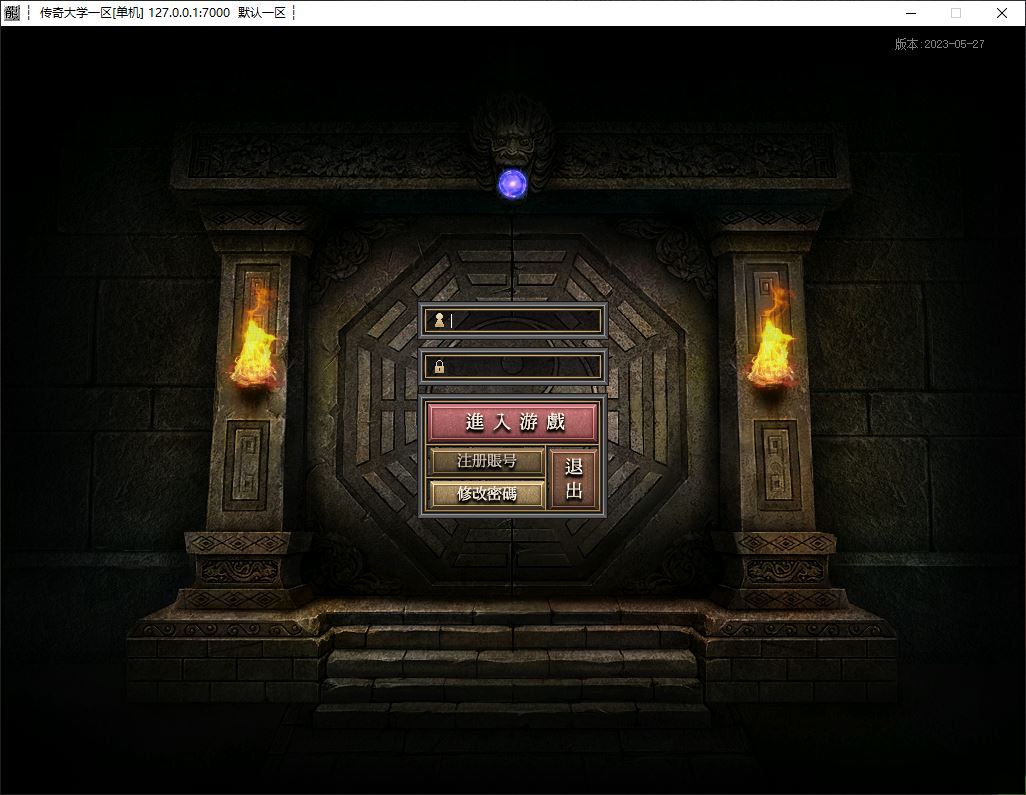Focus the password input field
This screenshot has height=795, width=1026.
(x=523, y=366)
